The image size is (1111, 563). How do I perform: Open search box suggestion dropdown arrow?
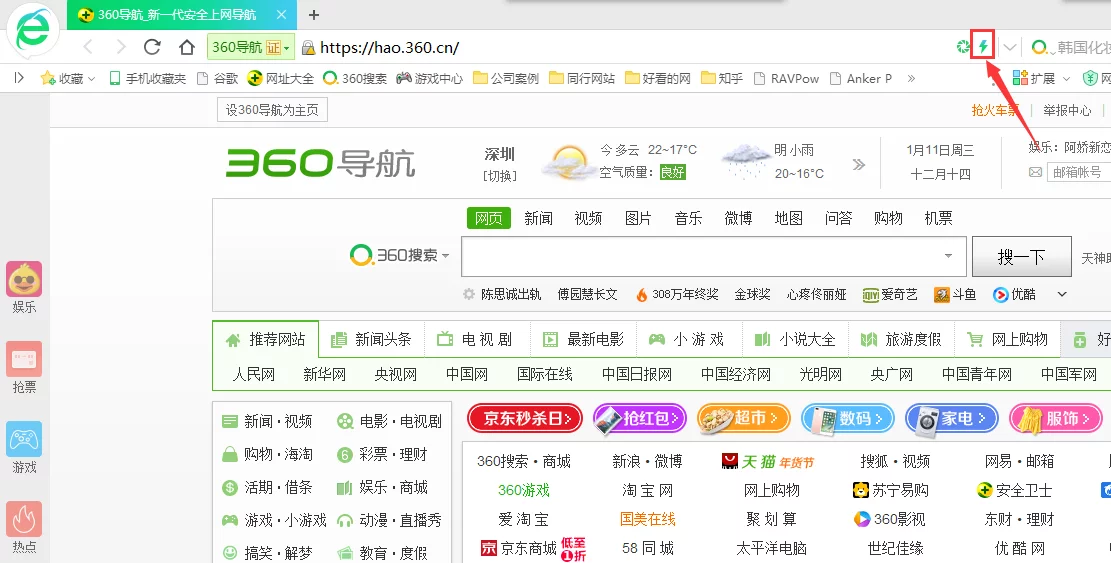coord(948,256)
